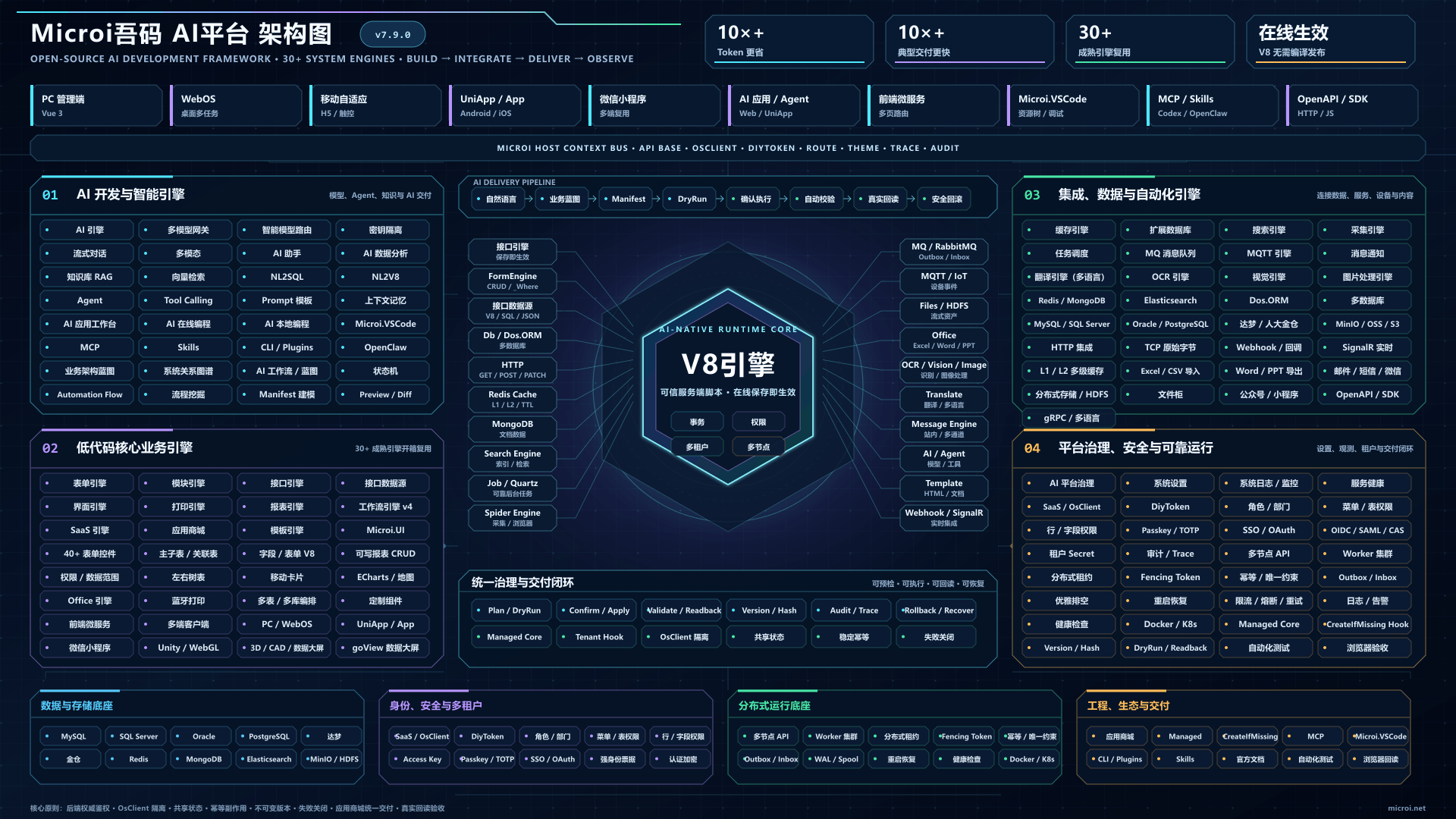Select the Webhook / SignalR 实时集成 node

(944, 518)
